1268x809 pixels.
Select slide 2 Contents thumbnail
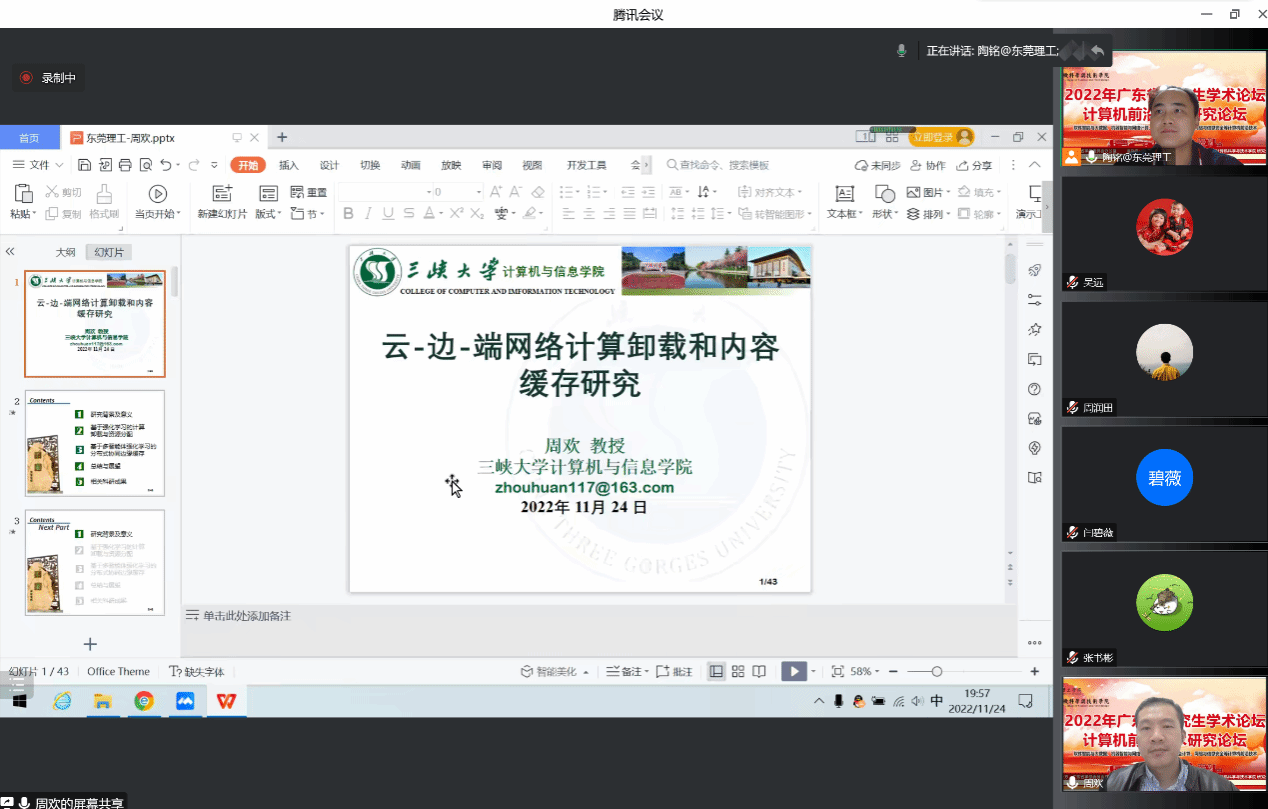tap(95, 443)
